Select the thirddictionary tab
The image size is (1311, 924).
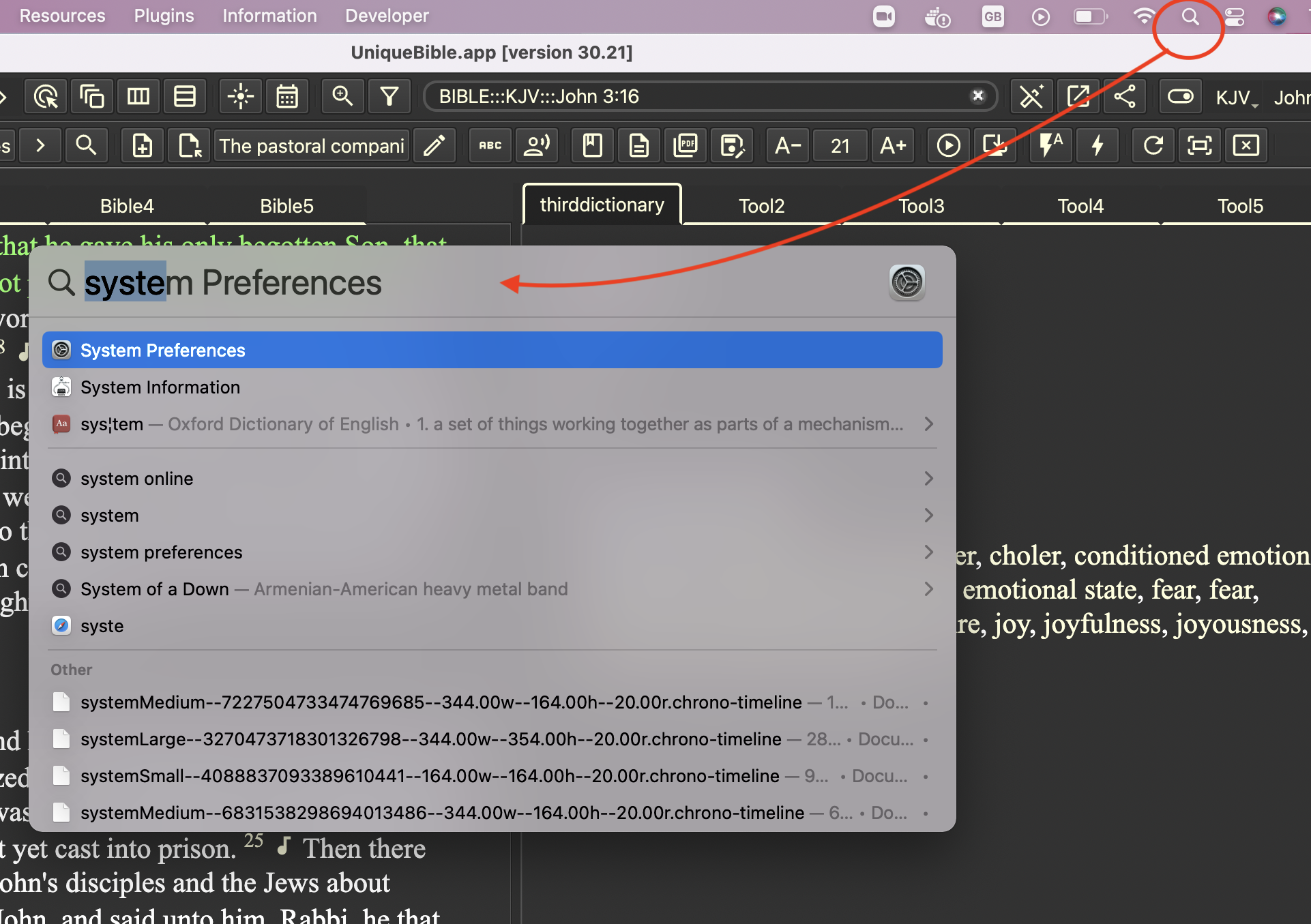pos(602,205)
